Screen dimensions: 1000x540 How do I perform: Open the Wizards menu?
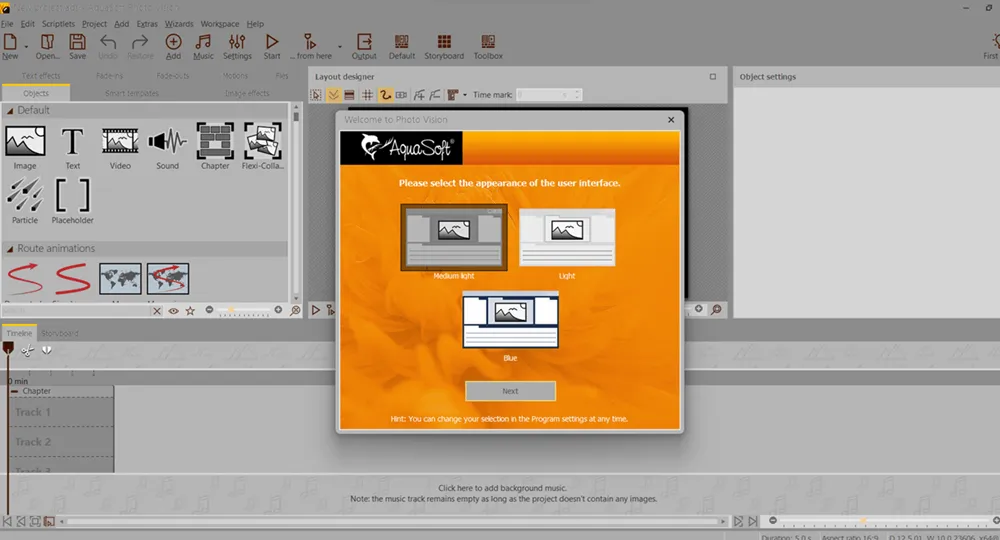[x=178, y=23]
